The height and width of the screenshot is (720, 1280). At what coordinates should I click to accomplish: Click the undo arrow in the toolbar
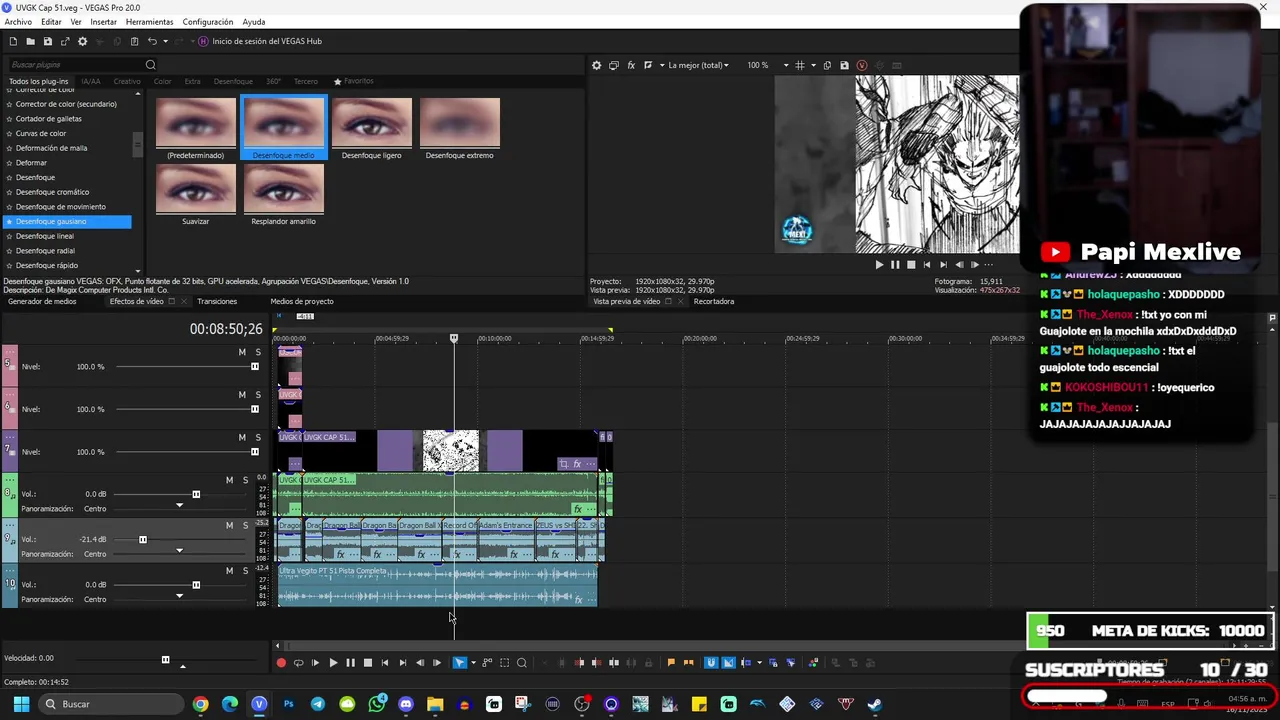point(152,41)
